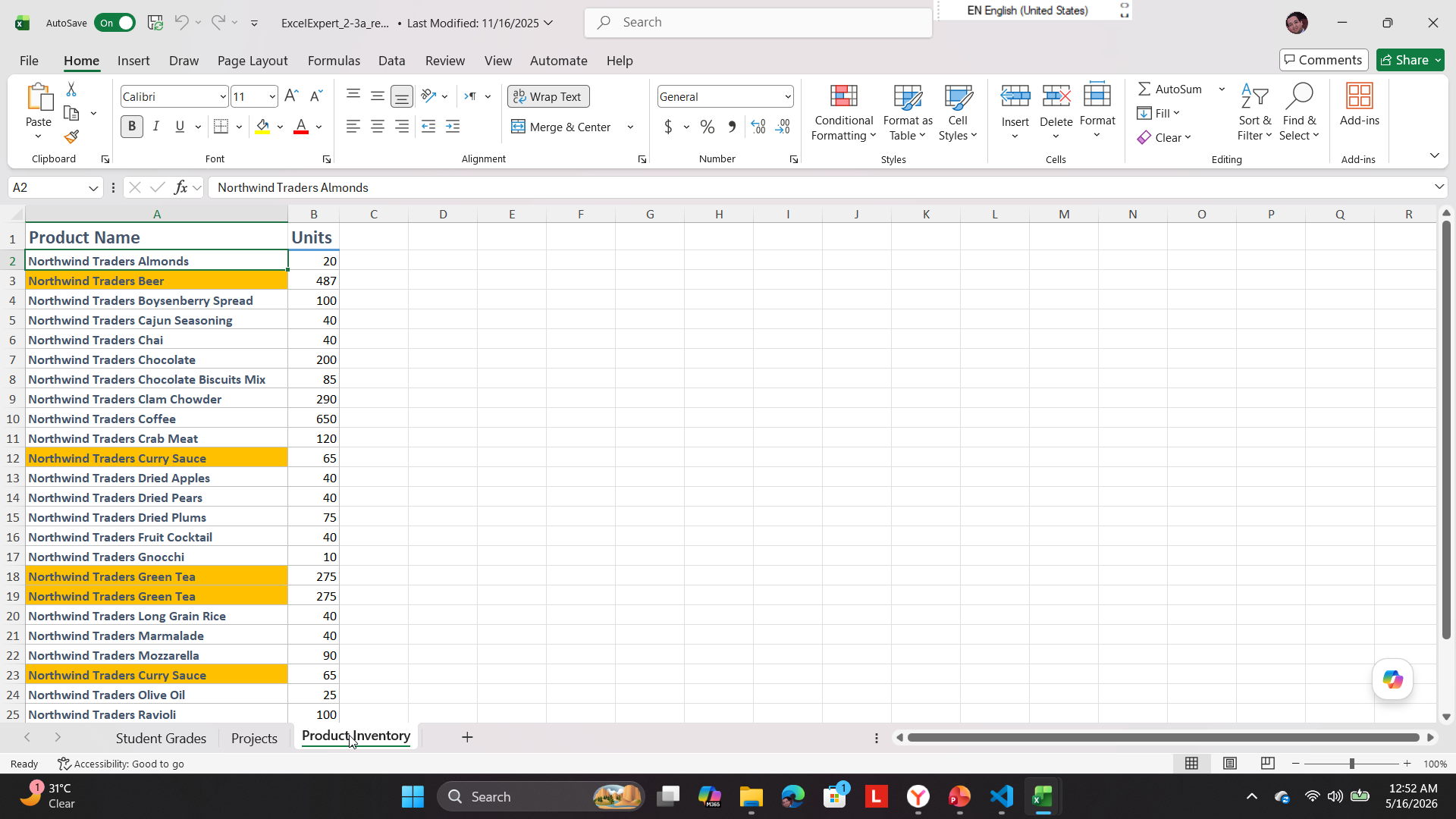Image resolution: width=1456 pixels, height=819 pixels.
Task: Open the Name Box dropdown arrow
Action: 93,188
